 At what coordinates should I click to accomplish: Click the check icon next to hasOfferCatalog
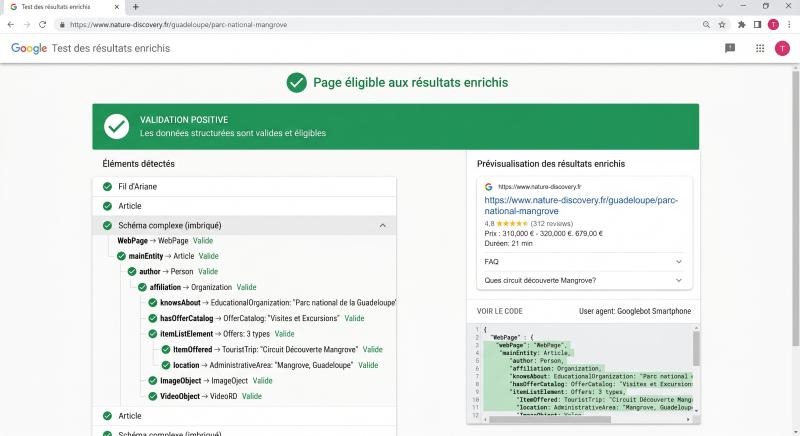pos(152,318)
